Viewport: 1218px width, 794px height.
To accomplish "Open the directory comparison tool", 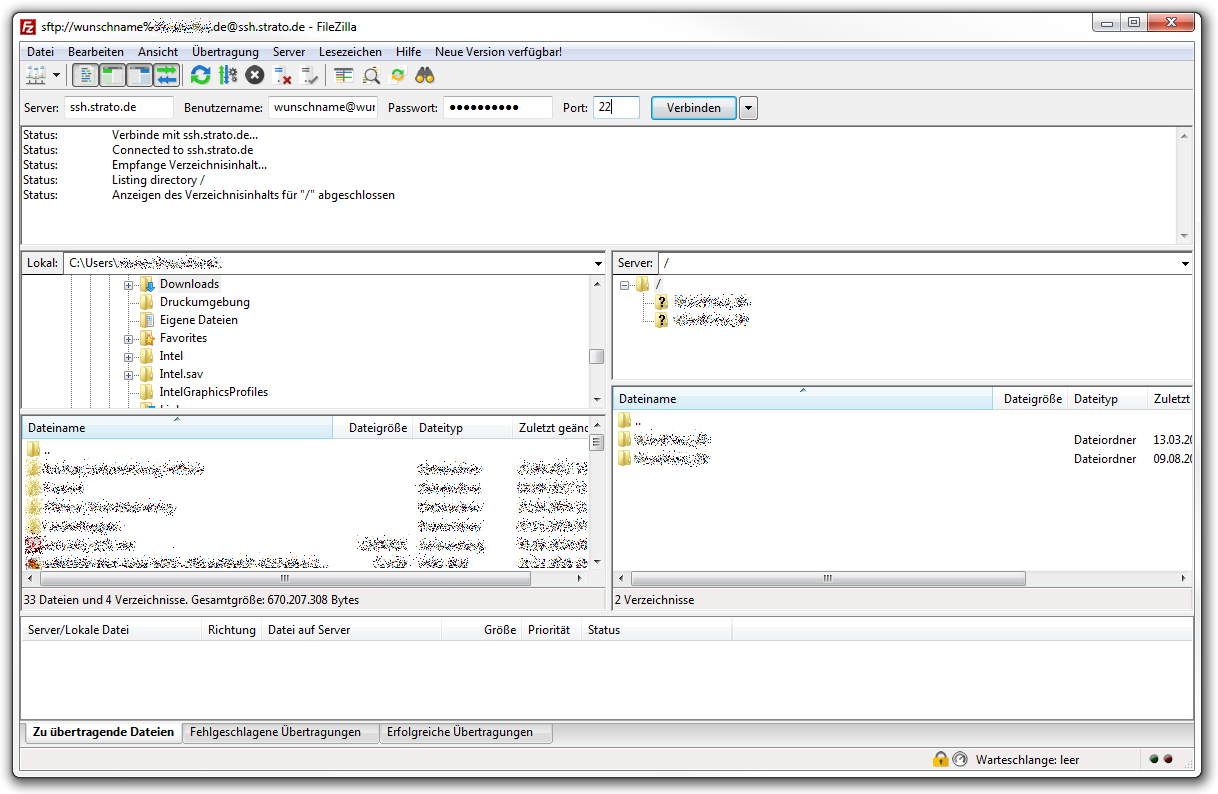I will point(344,75).
